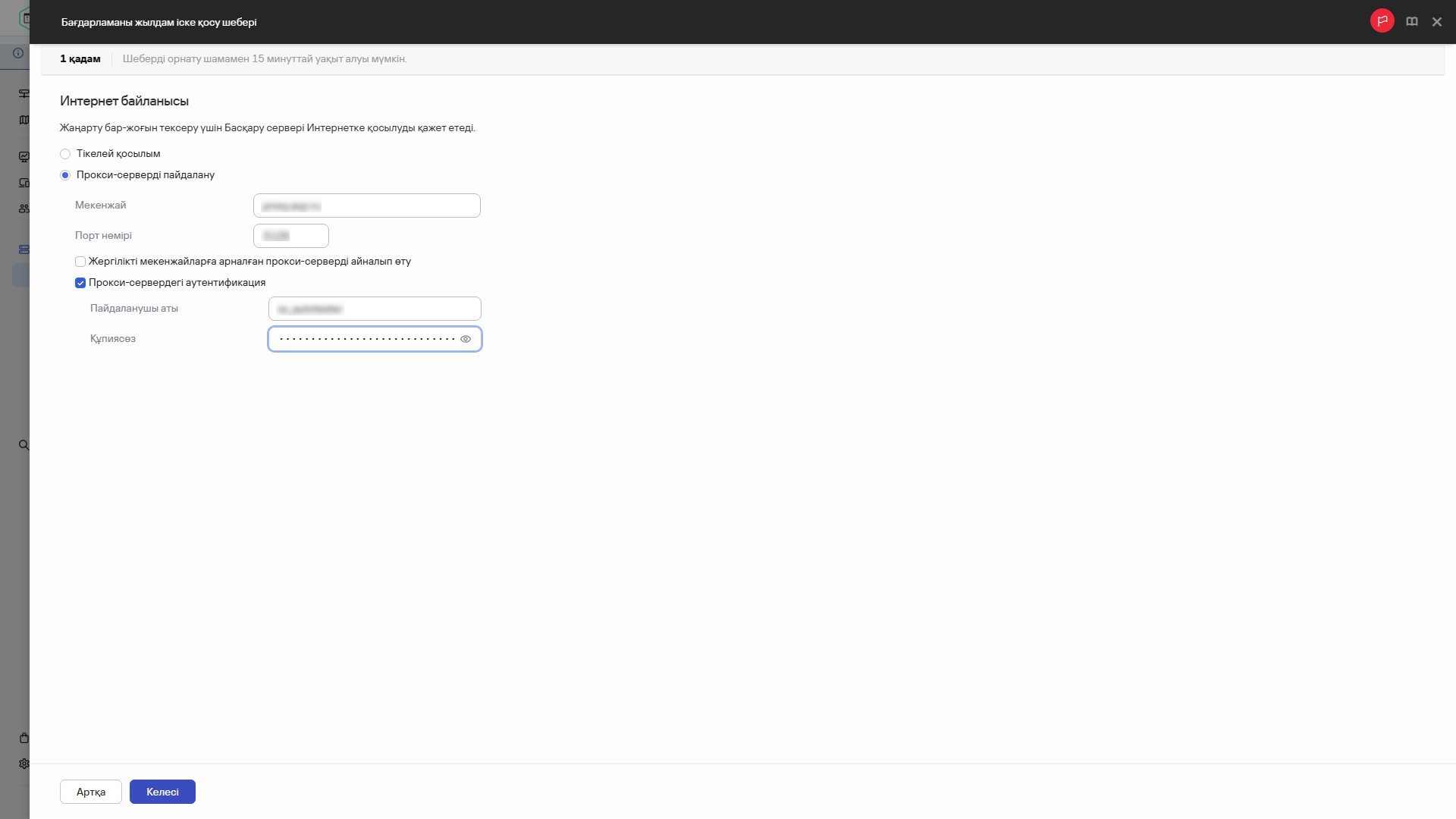Viewport: 1456px width, 819px height.
Task: Click the monitor chart icon in sidebar
Action: coord(24,157)
